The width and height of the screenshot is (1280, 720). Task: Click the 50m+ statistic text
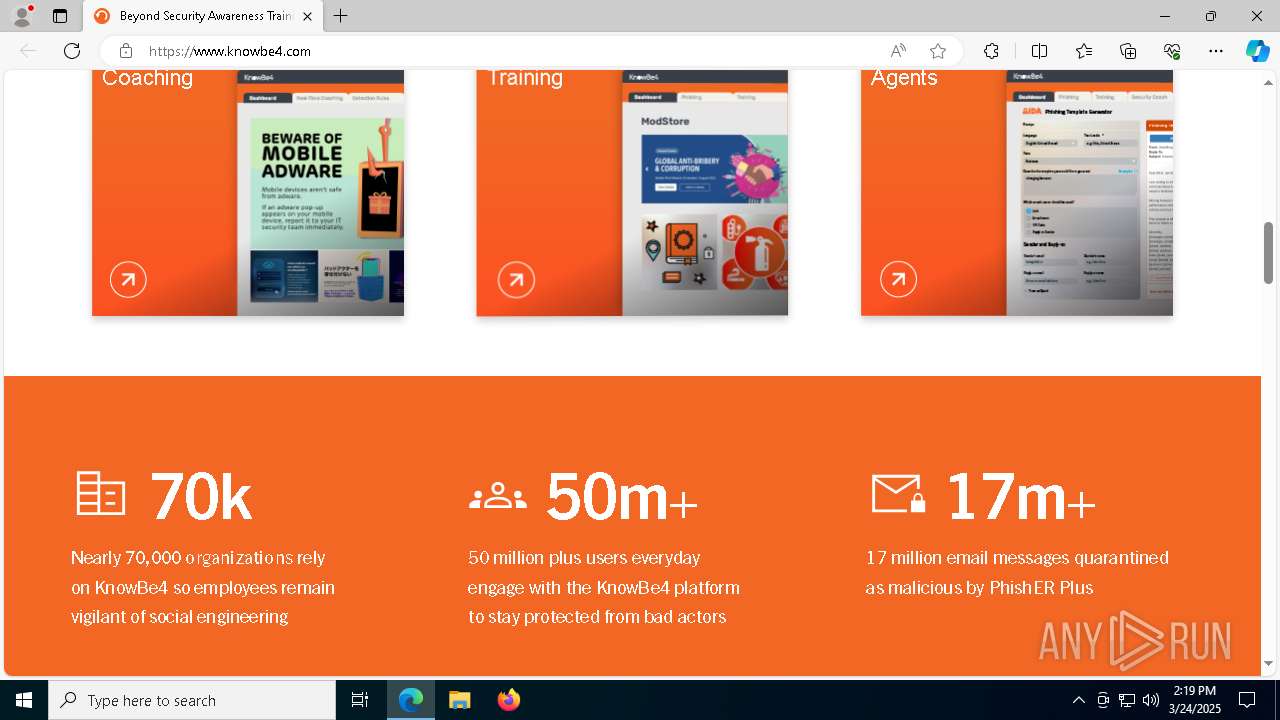pyautogui.click(x=622, y=496)
